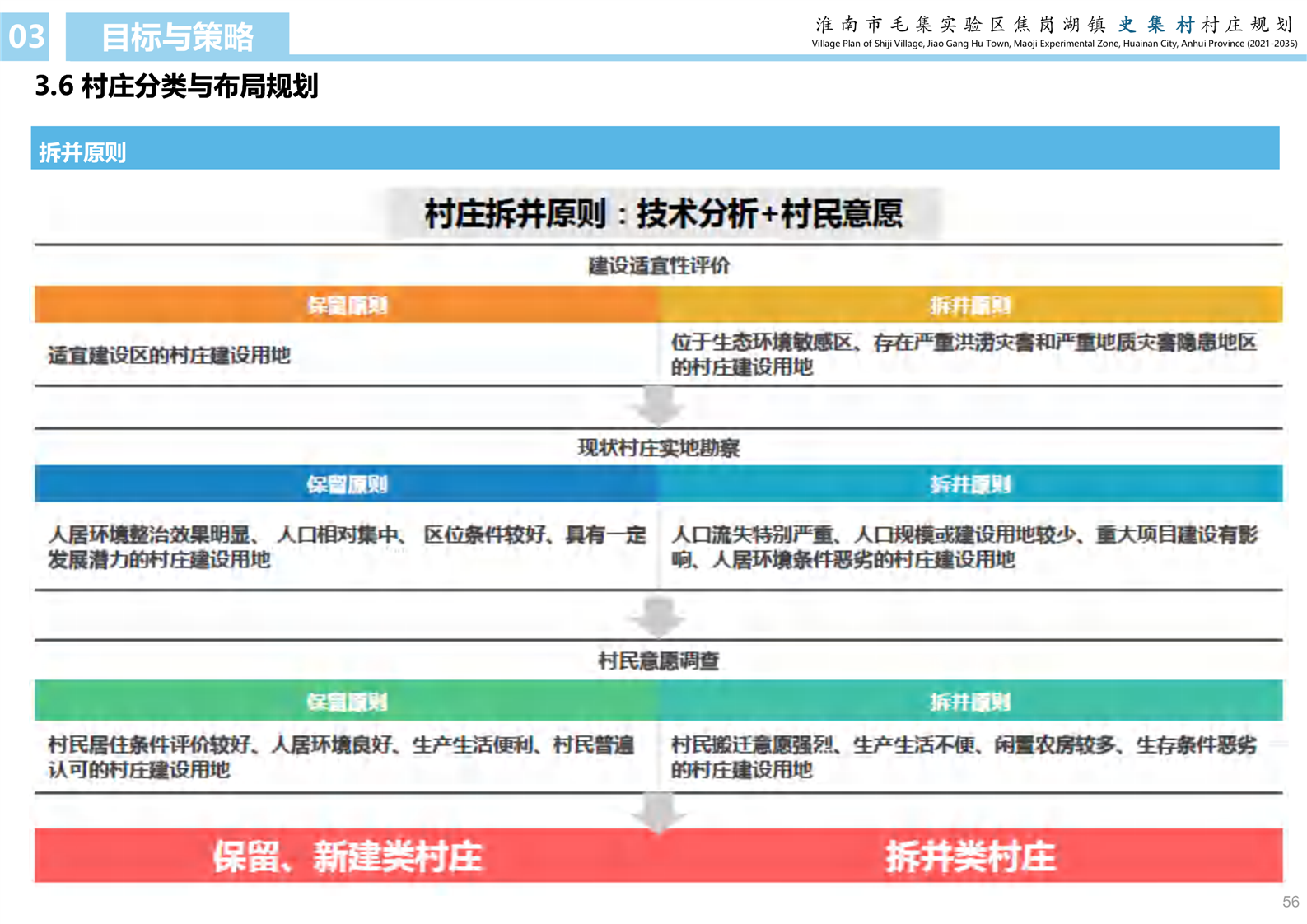Click the red 保留、新建类村庄 label
This screenshot has width=1307, height=924.
(x=347, y=856)
